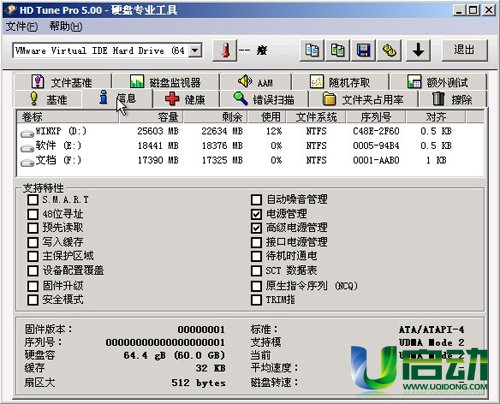Click the 512 bytes sector size value

click(199, 383)
